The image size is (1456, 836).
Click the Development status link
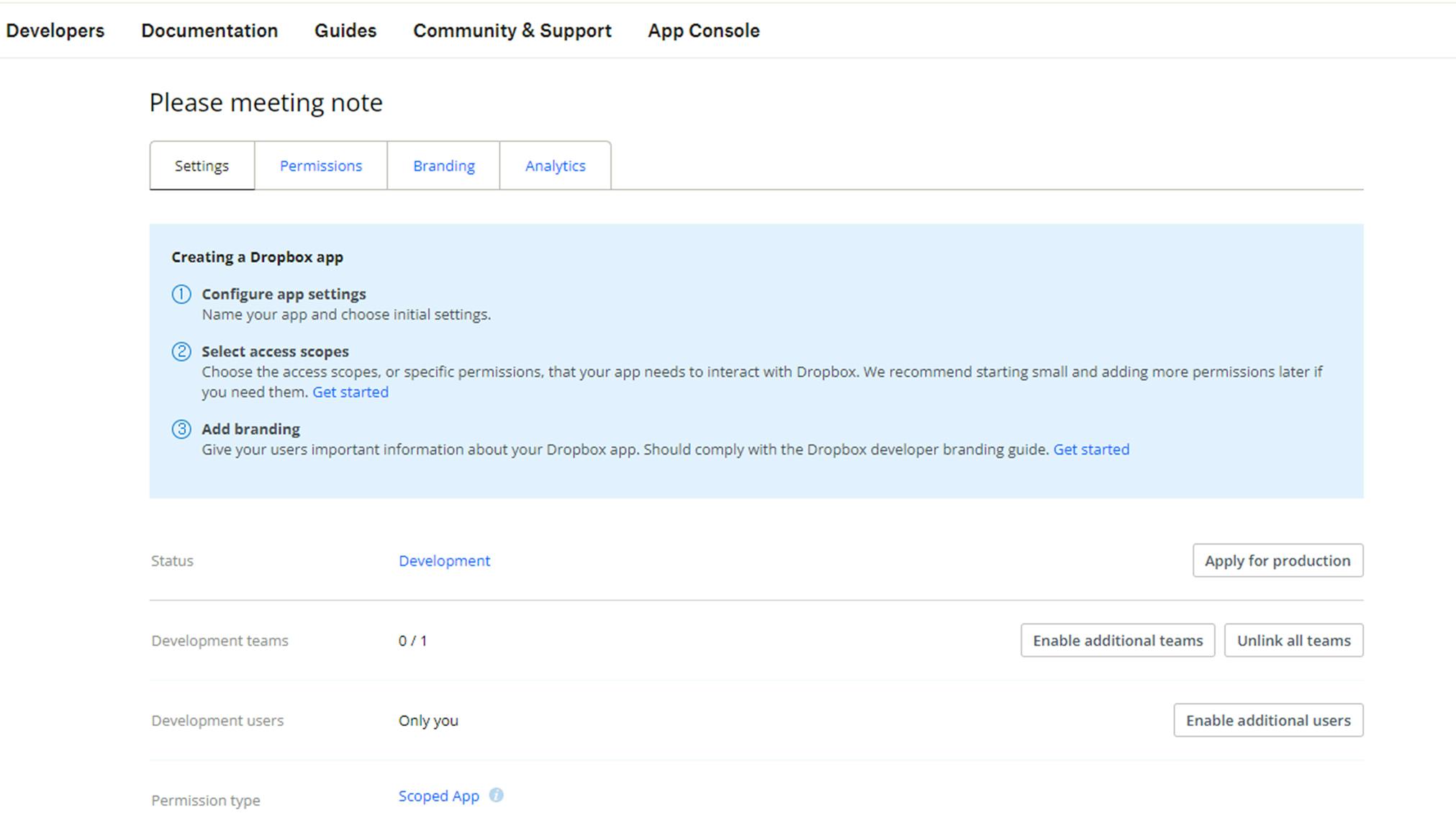pos(444,560)
